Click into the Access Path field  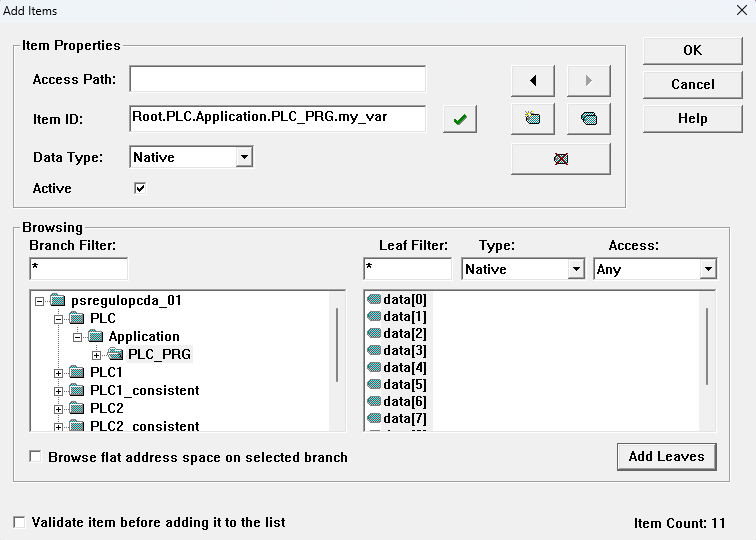(277, 79)
